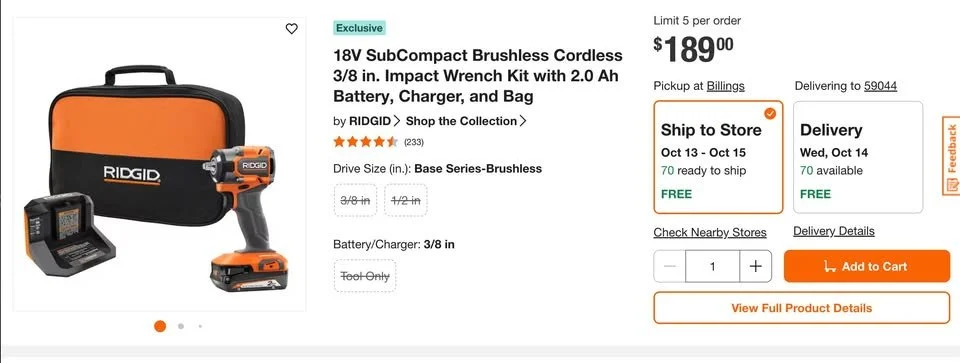Choose the 1/2 in drive size option

[x=406, y=200]
